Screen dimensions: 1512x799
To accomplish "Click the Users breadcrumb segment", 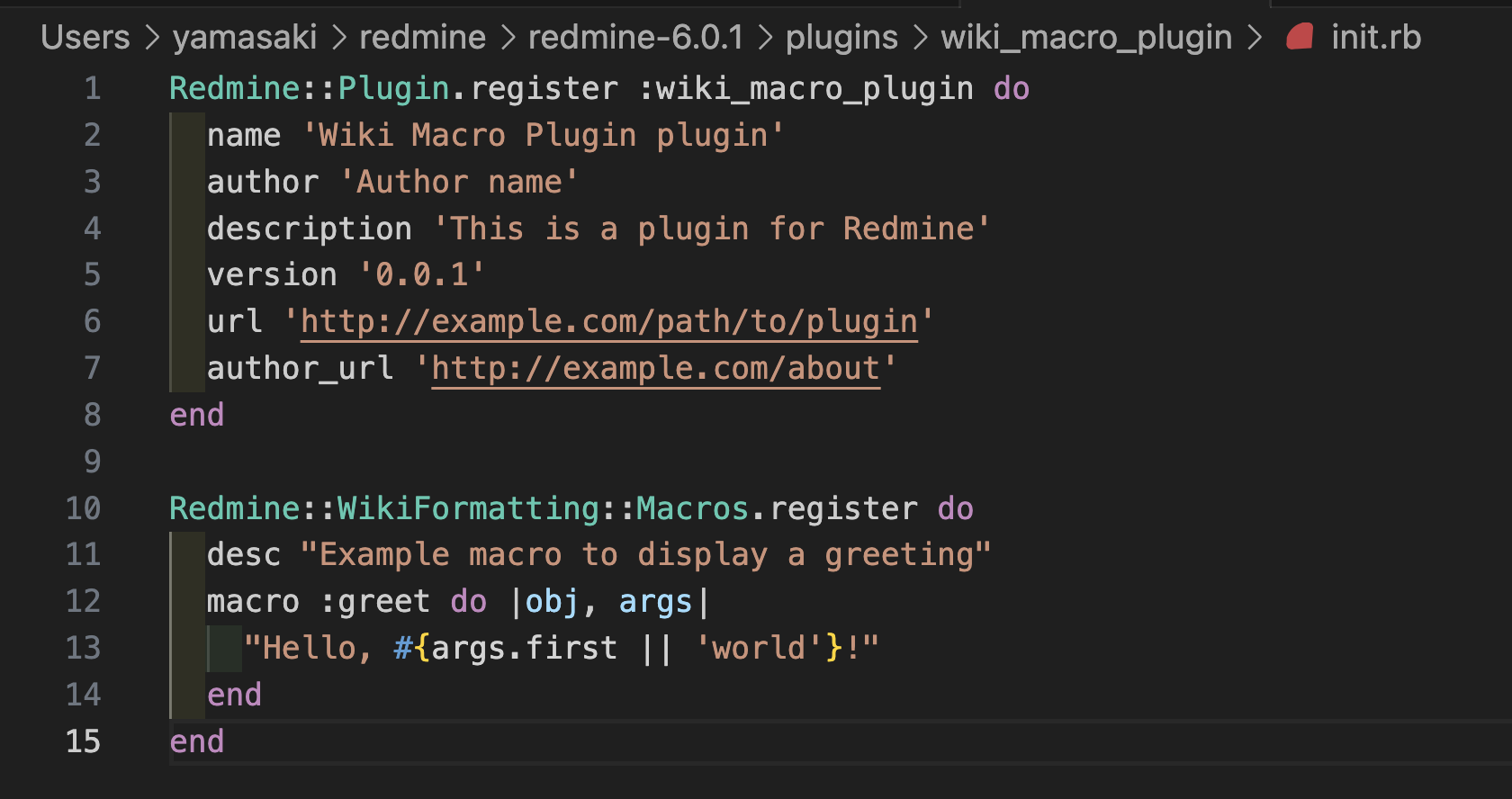I will (85, 37).
